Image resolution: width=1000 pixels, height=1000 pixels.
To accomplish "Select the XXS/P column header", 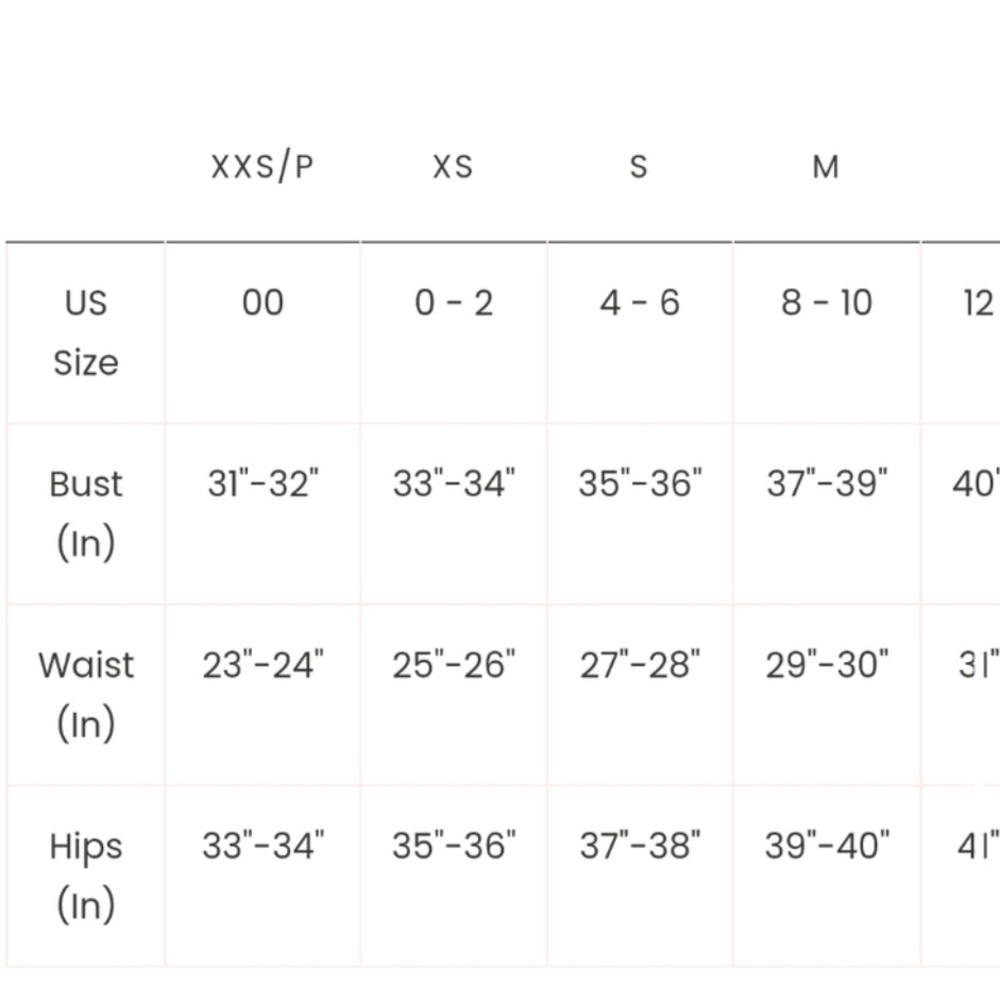I will pos(262,166).
